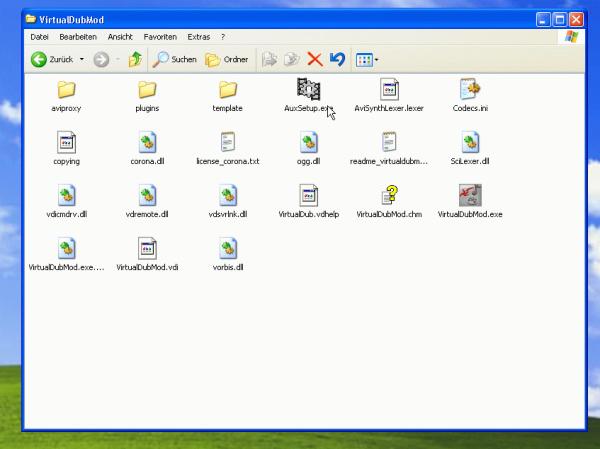
Task: Click the Suchen search button
Action: (174, 59)
